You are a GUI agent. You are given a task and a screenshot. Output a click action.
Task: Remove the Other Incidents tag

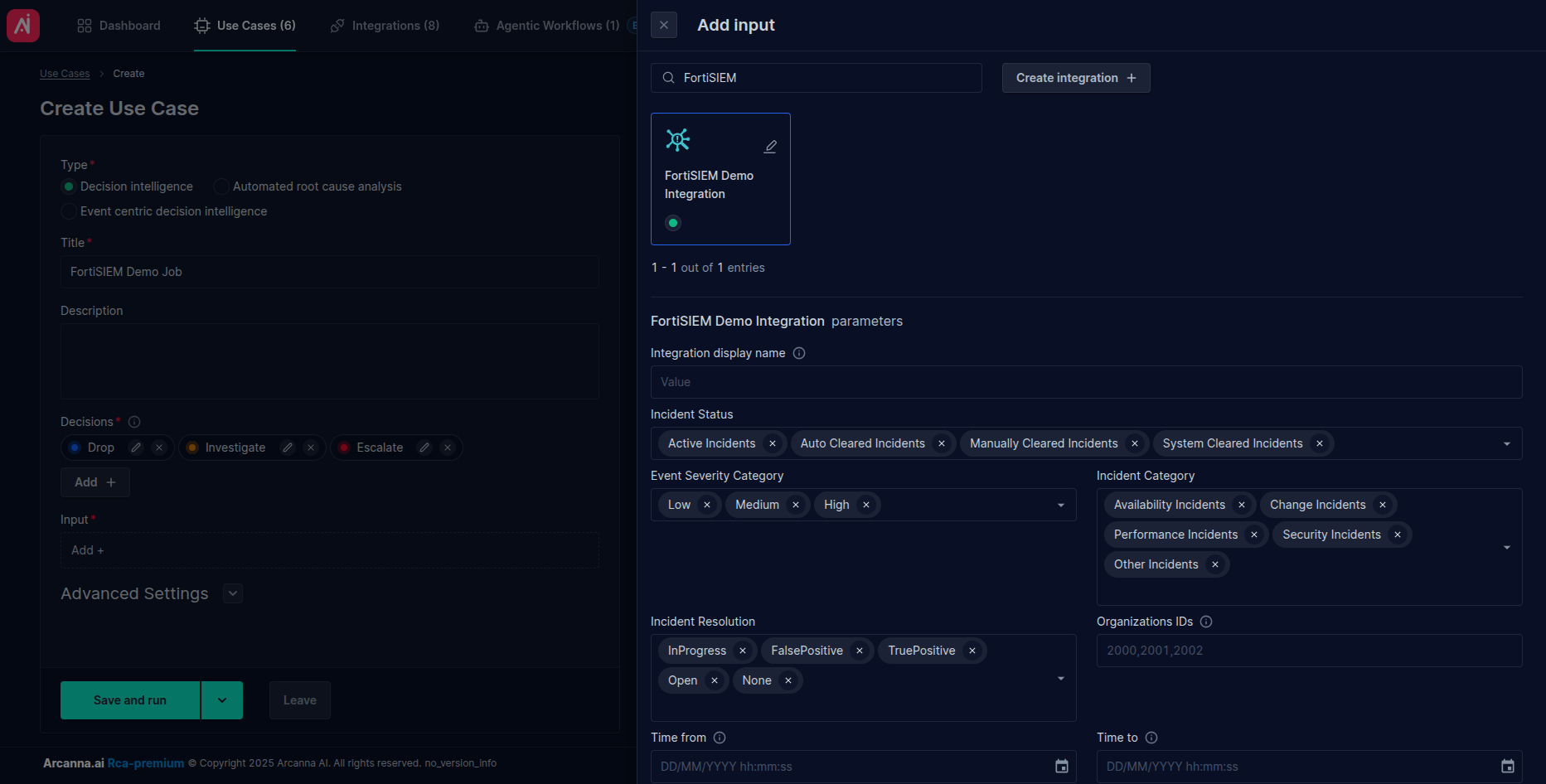(x=1215, y=564)
